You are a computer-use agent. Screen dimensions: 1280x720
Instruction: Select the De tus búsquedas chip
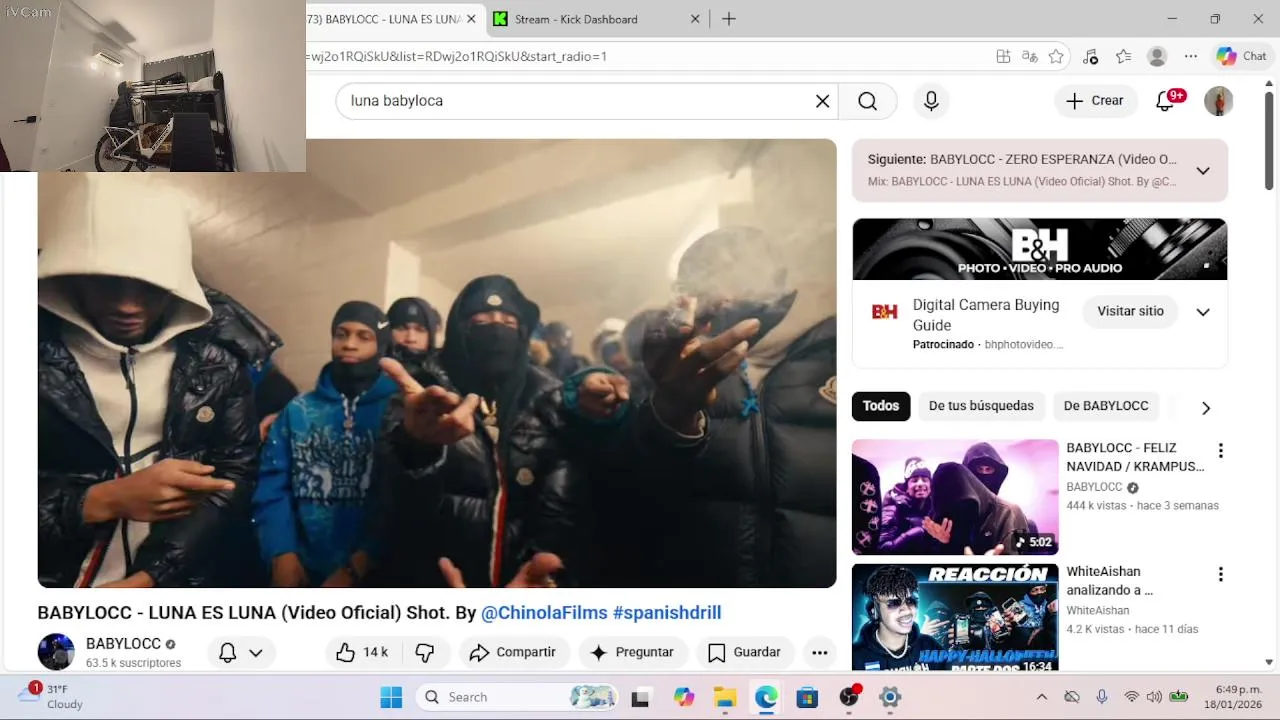point(981,406)
